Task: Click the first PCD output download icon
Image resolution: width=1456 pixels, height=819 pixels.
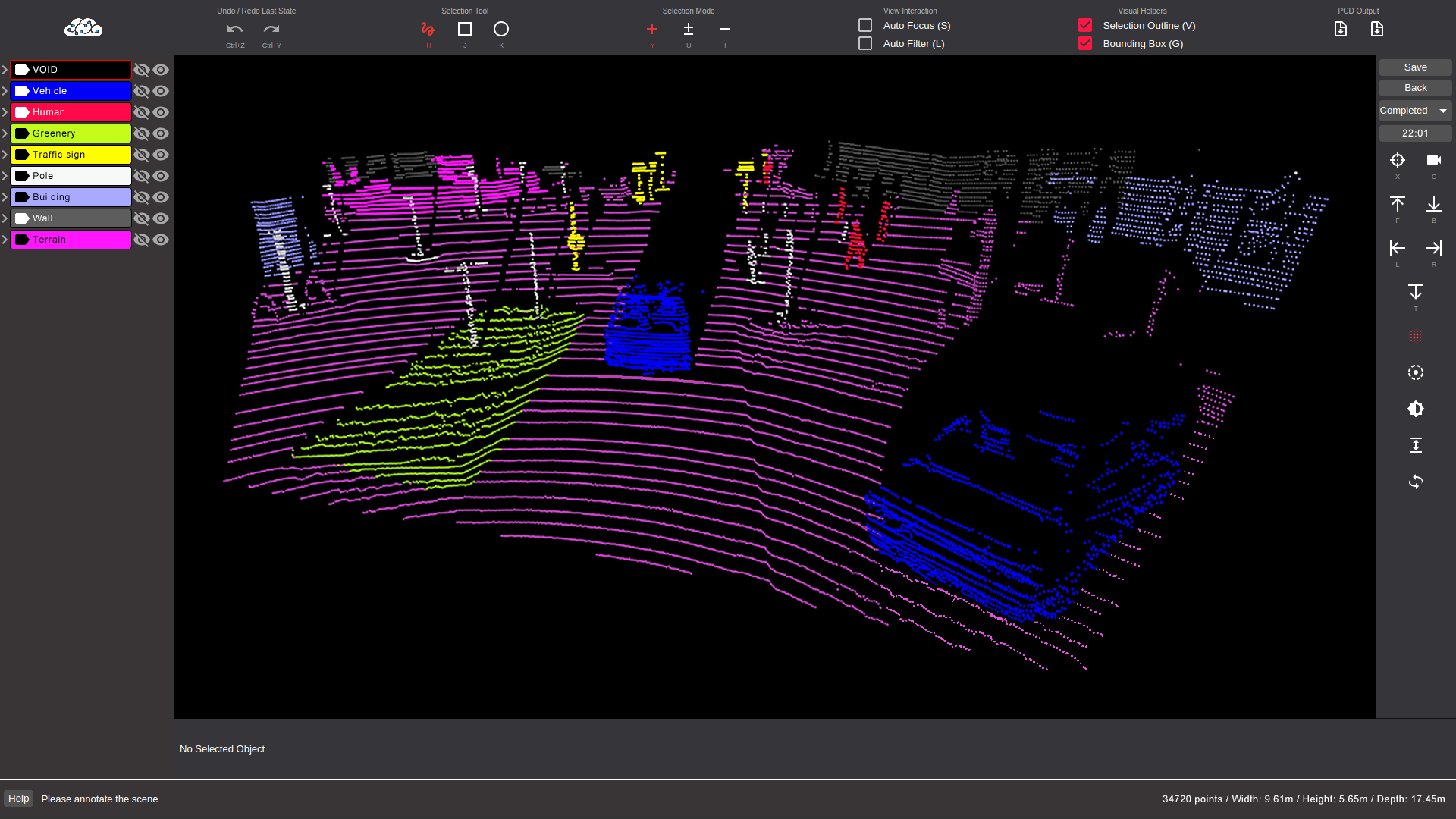Action: pos(1341,29)
